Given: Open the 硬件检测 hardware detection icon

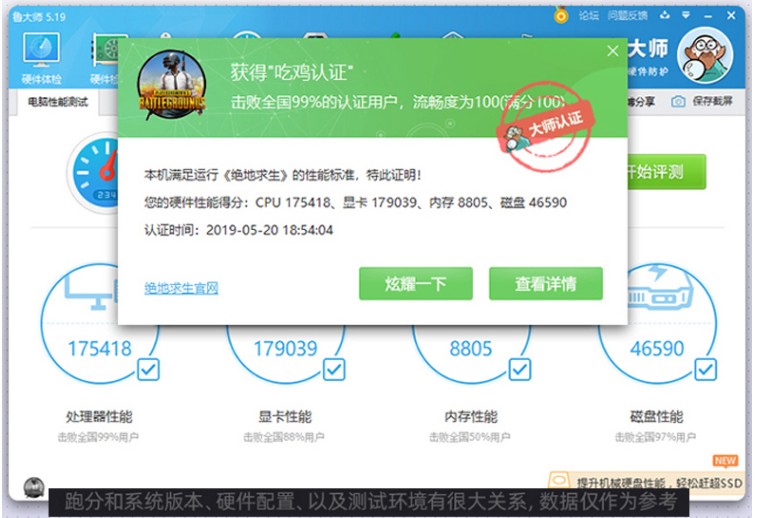Looking at the screenshot, I should [105, 57].
